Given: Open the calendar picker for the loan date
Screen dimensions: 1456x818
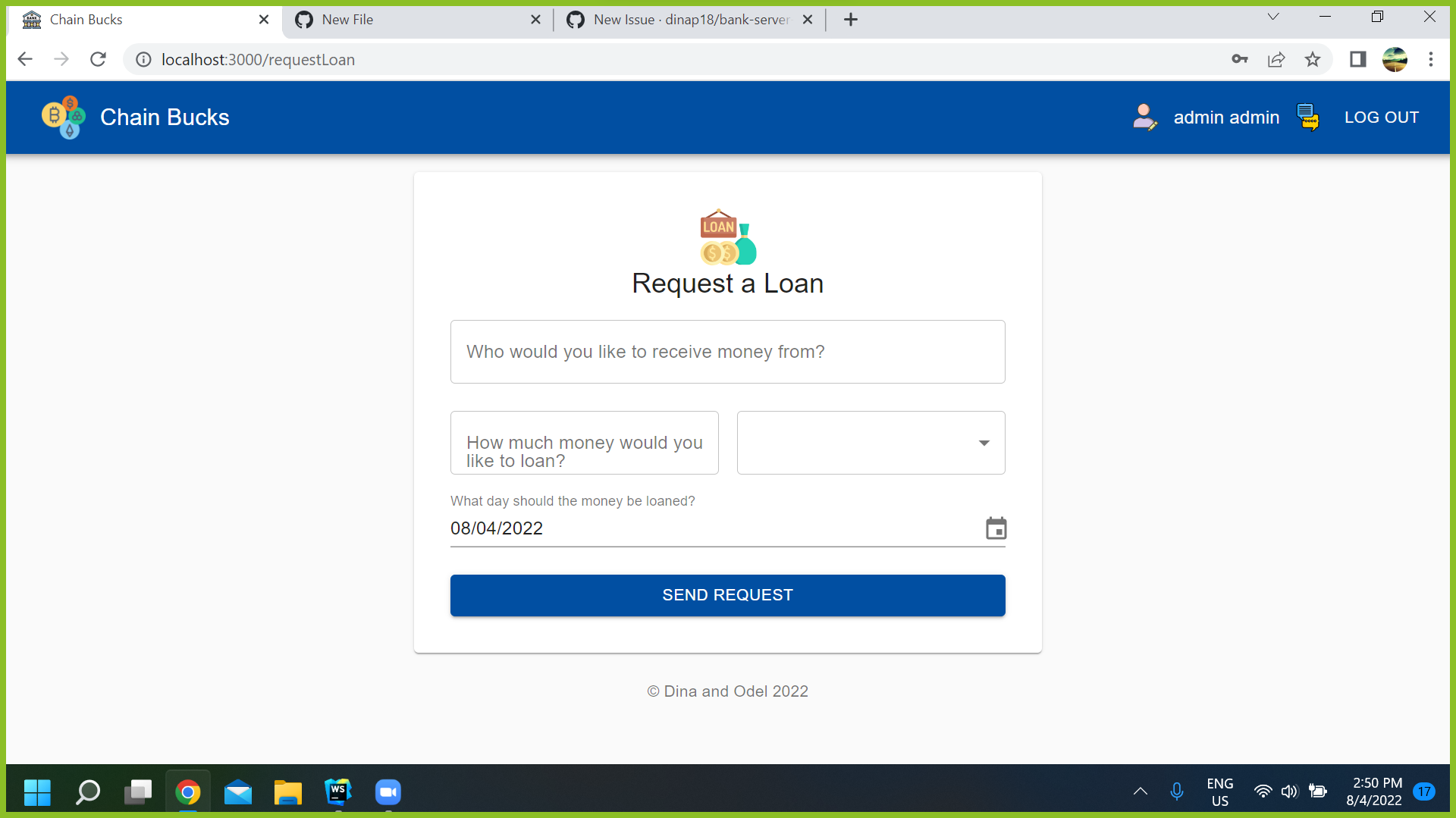Looking at the screenshot, I should tap(996, 528).
